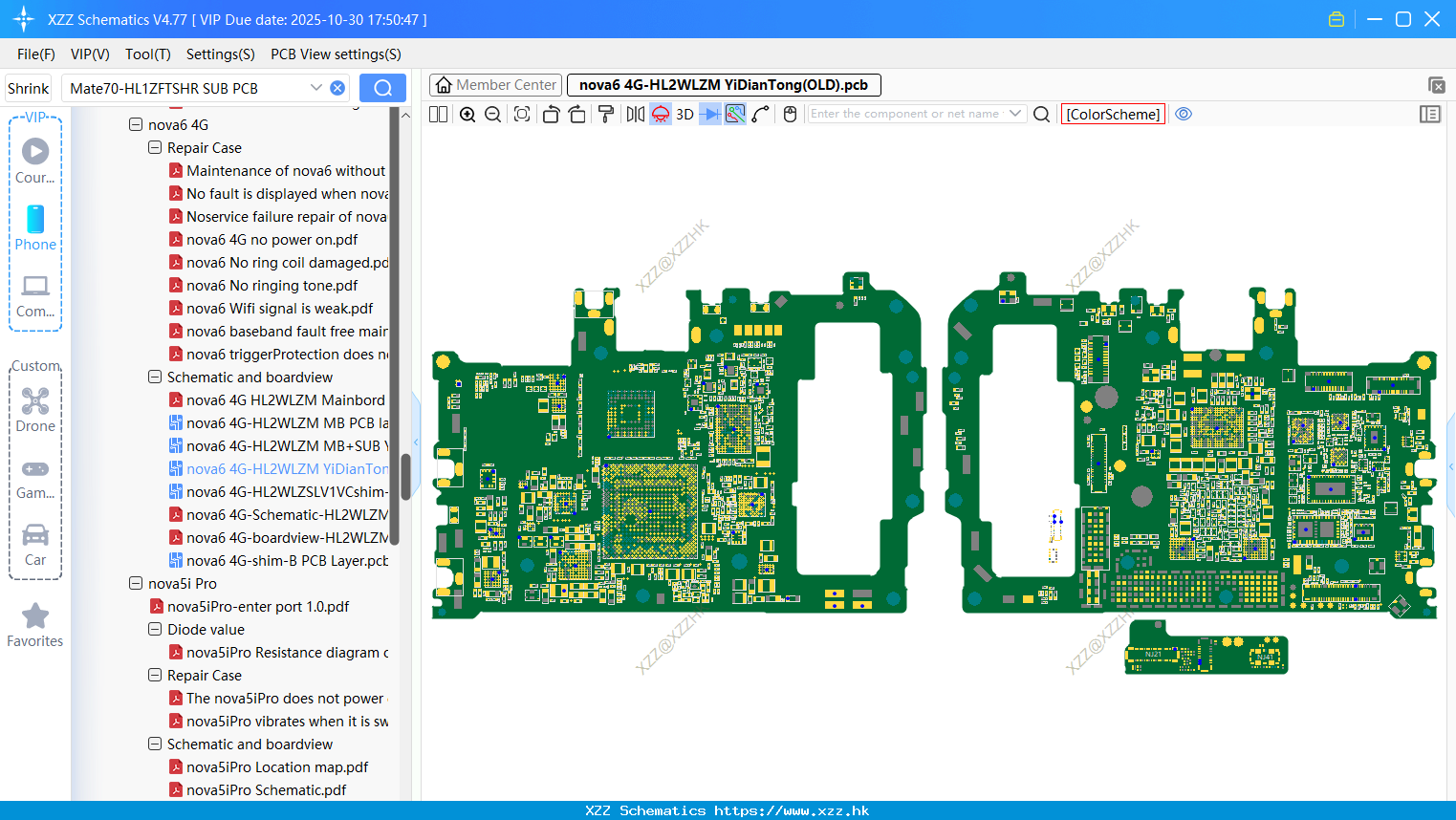Open nova5iPro Location map.pdf
Viewport: 1456px width, 820px height.
click(277, 767)
